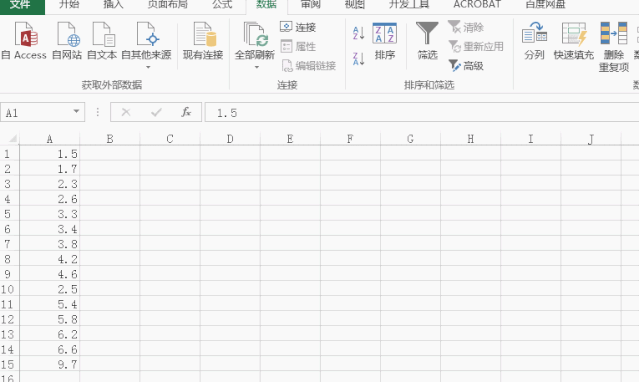Expand the 全部刷新 dropdown arrow

[257, 67]
